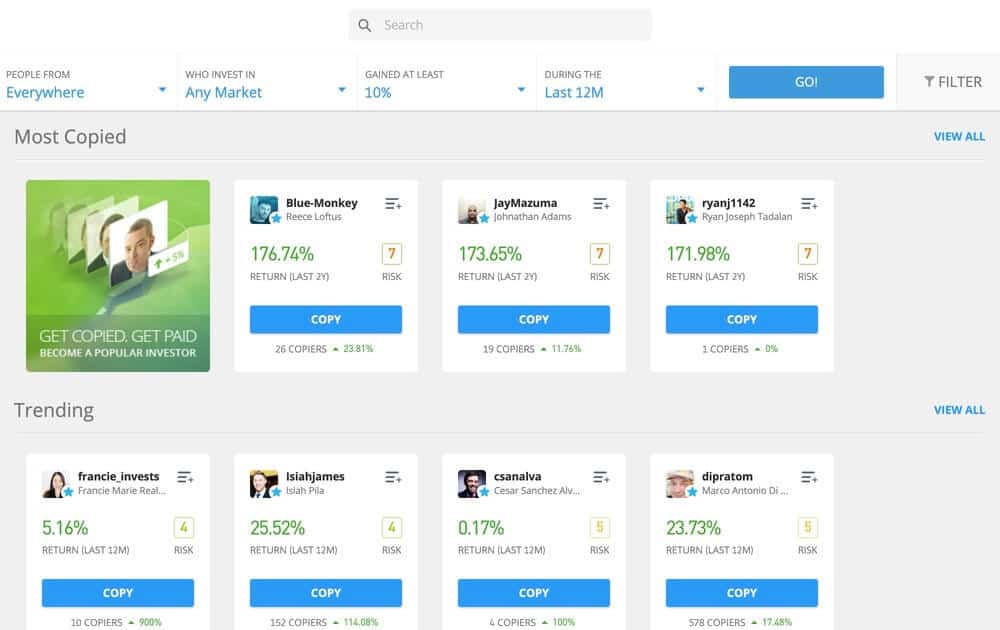Add Isiahjames to watchlist icon
The height and width of the screenshot is (630, 1000).
[393, 477]
